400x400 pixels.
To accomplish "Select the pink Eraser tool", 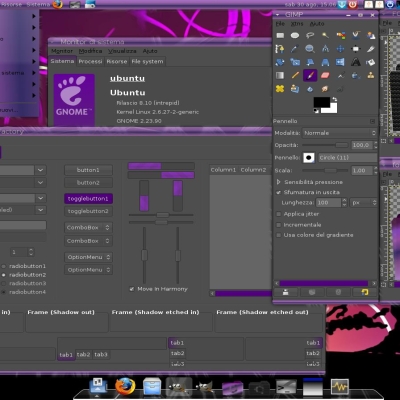I will click(x=325, y=76).
